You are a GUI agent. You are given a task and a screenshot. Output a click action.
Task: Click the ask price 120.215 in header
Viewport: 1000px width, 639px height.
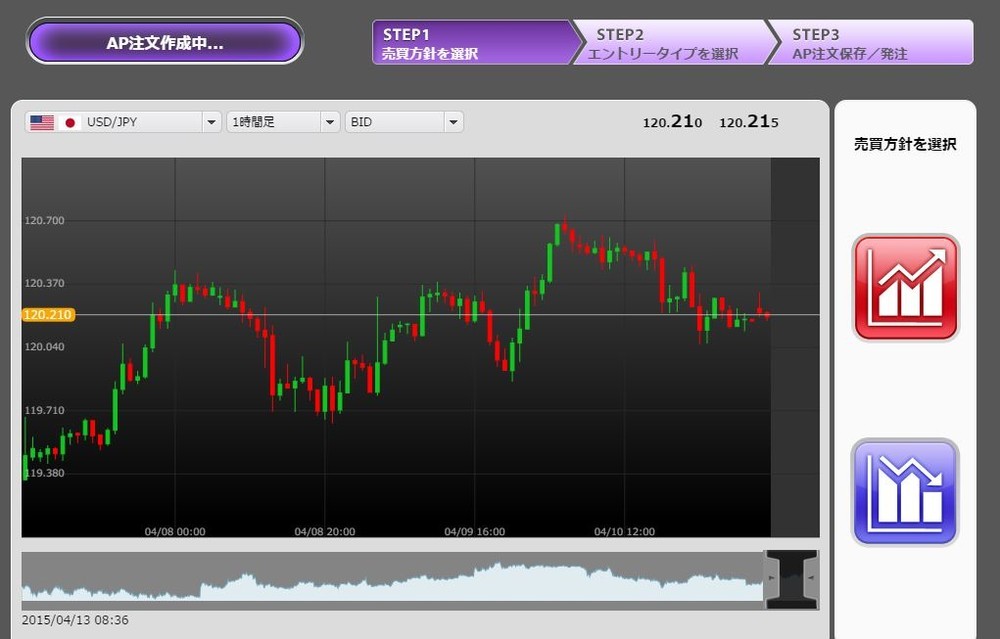pyautogui.click(x=749, y=122)
